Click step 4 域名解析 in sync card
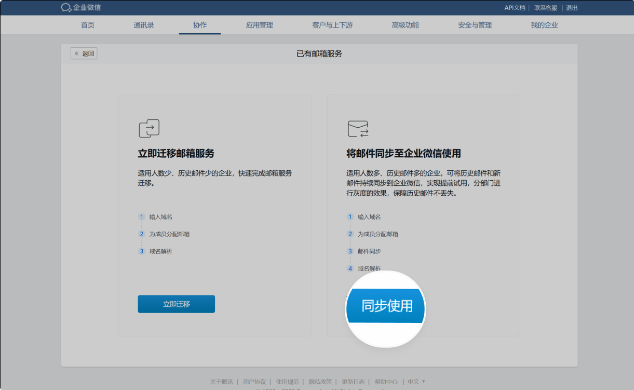 click(369, 268)
